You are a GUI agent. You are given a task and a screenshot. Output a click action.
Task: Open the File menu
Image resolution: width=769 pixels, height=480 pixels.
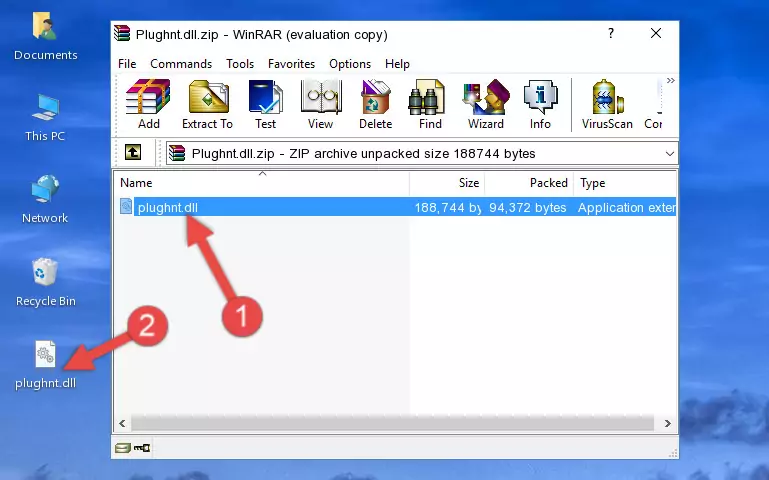pos(127,64)
